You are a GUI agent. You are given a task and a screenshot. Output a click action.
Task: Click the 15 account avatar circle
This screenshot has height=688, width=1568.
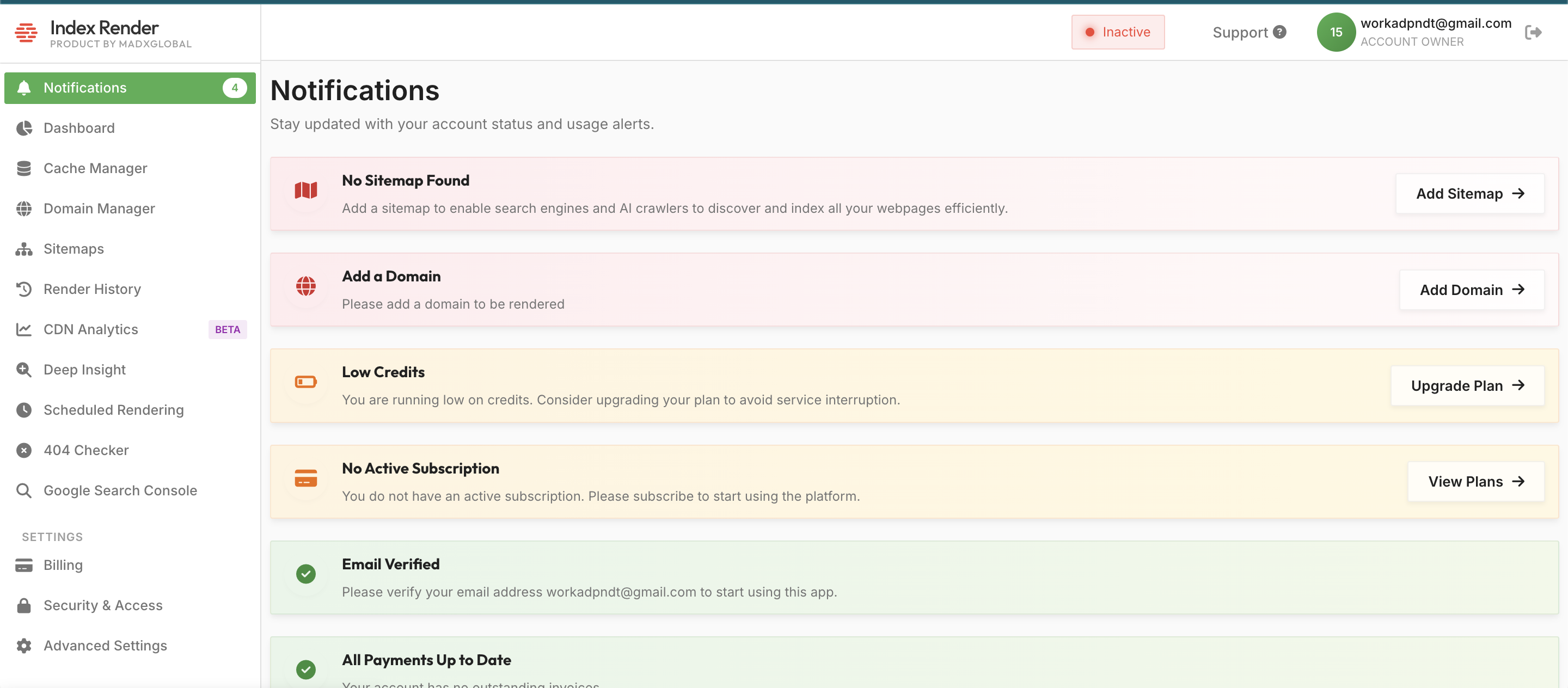1336,32
